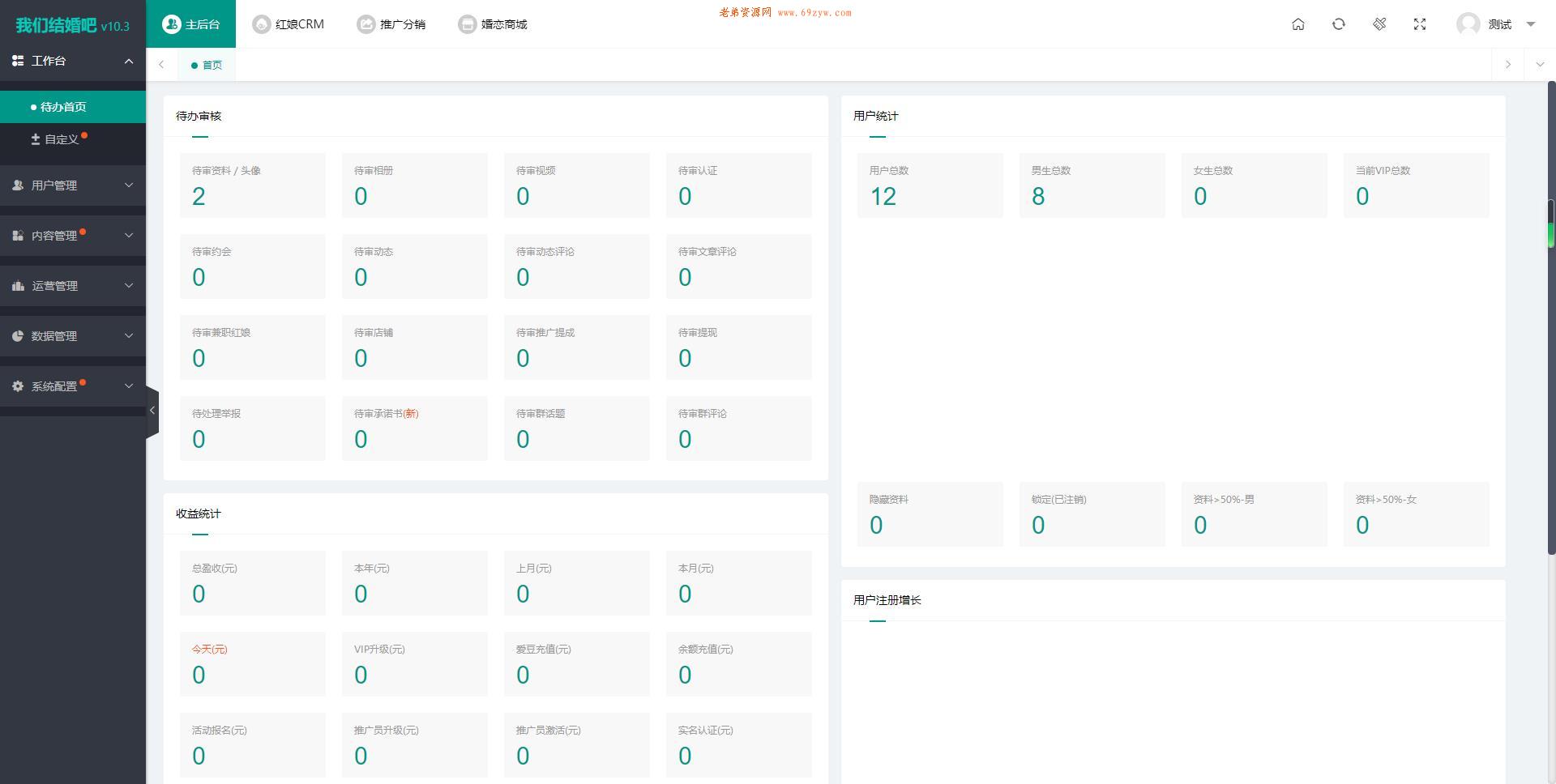The width and height of the screenshot is (1556, 784).
Task: Click the 数据管理 pie chart icon
Action: pos(18,336)
